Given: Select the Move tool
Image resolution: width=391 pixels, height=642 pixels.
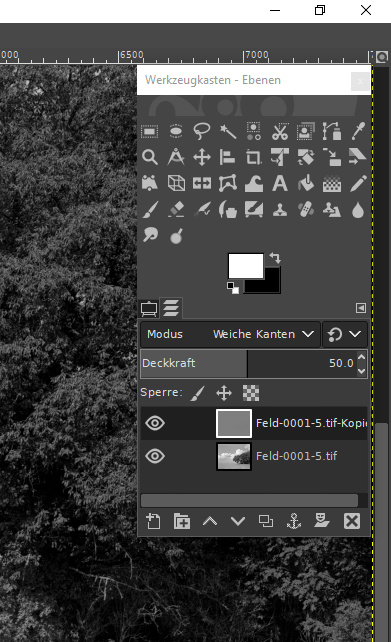Looking at the screenshot, I should [x=202, y=157].
